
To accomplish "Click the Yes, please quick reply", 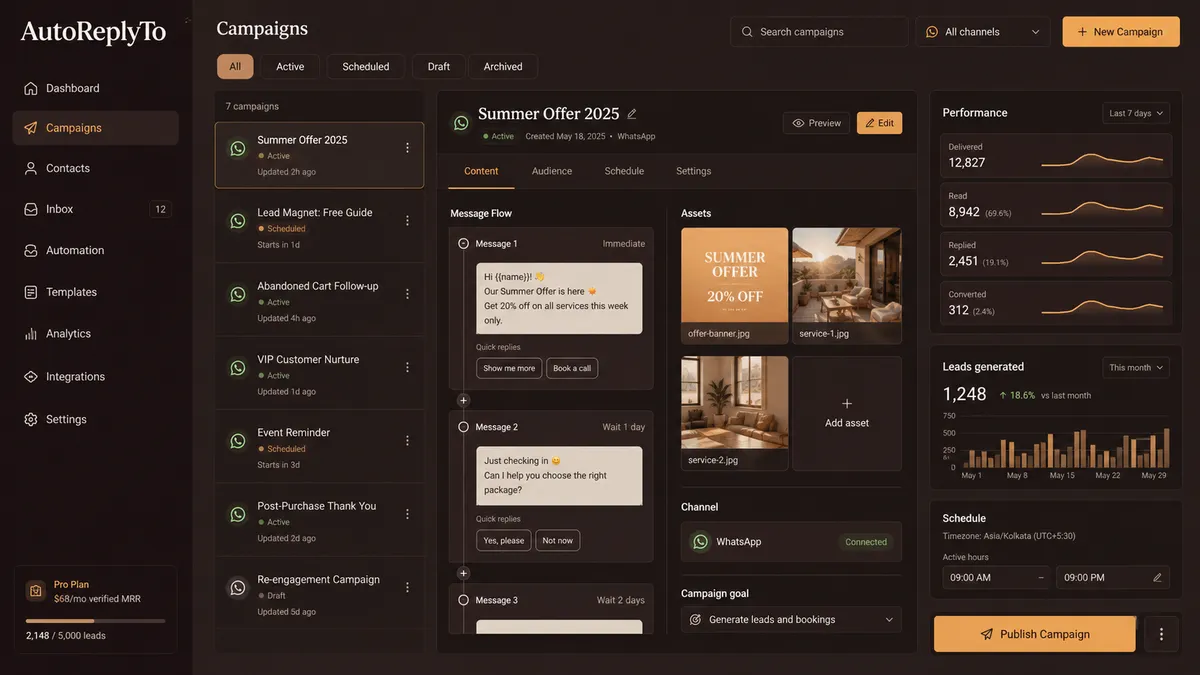I will (504, 541).
